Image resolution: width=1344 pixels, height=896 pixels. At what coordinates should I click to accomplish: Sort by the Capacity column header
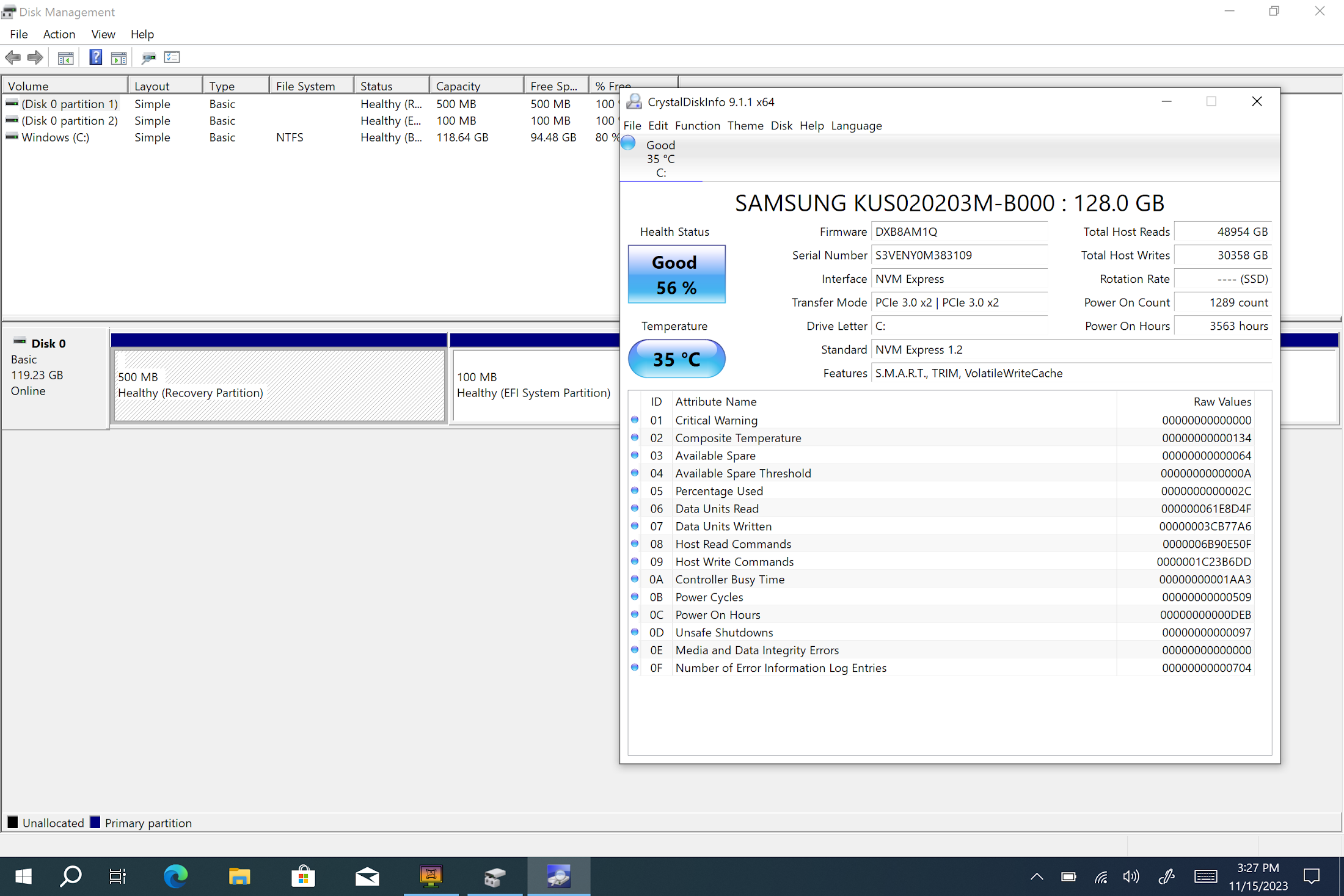[x=477, y=86]
